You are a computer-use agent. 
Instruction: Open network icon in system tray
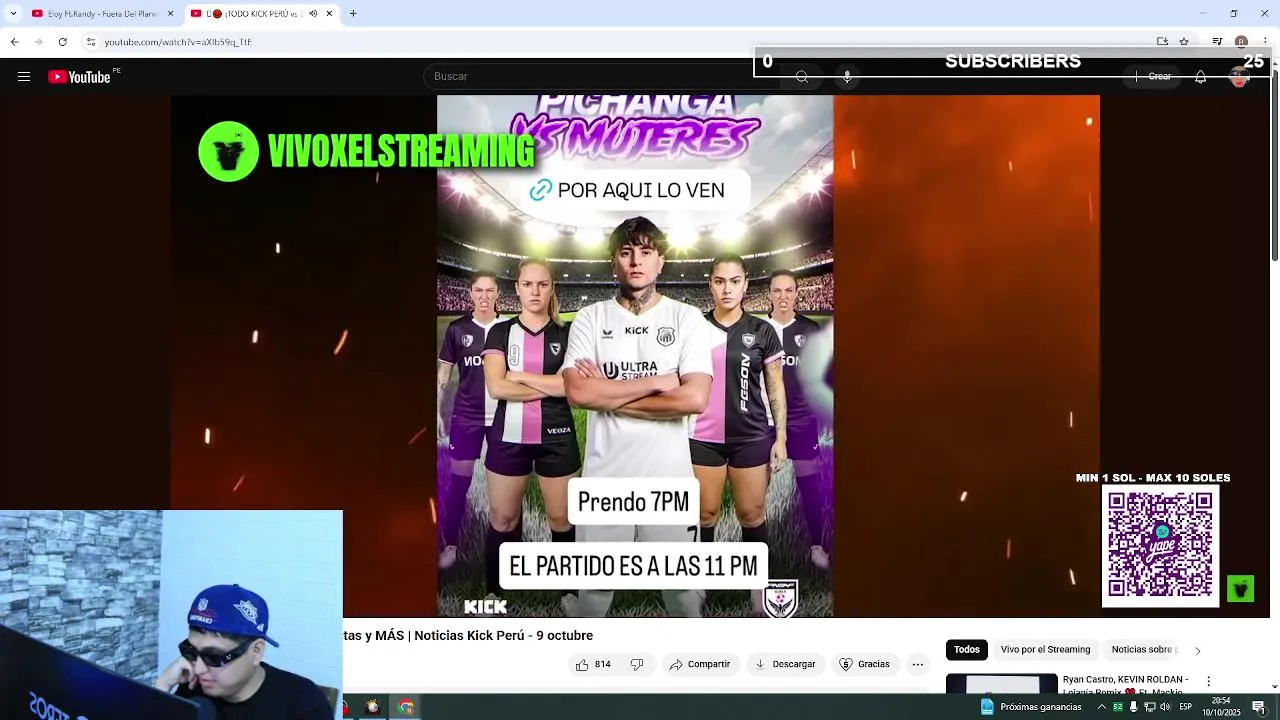(x=1149, y=707)
